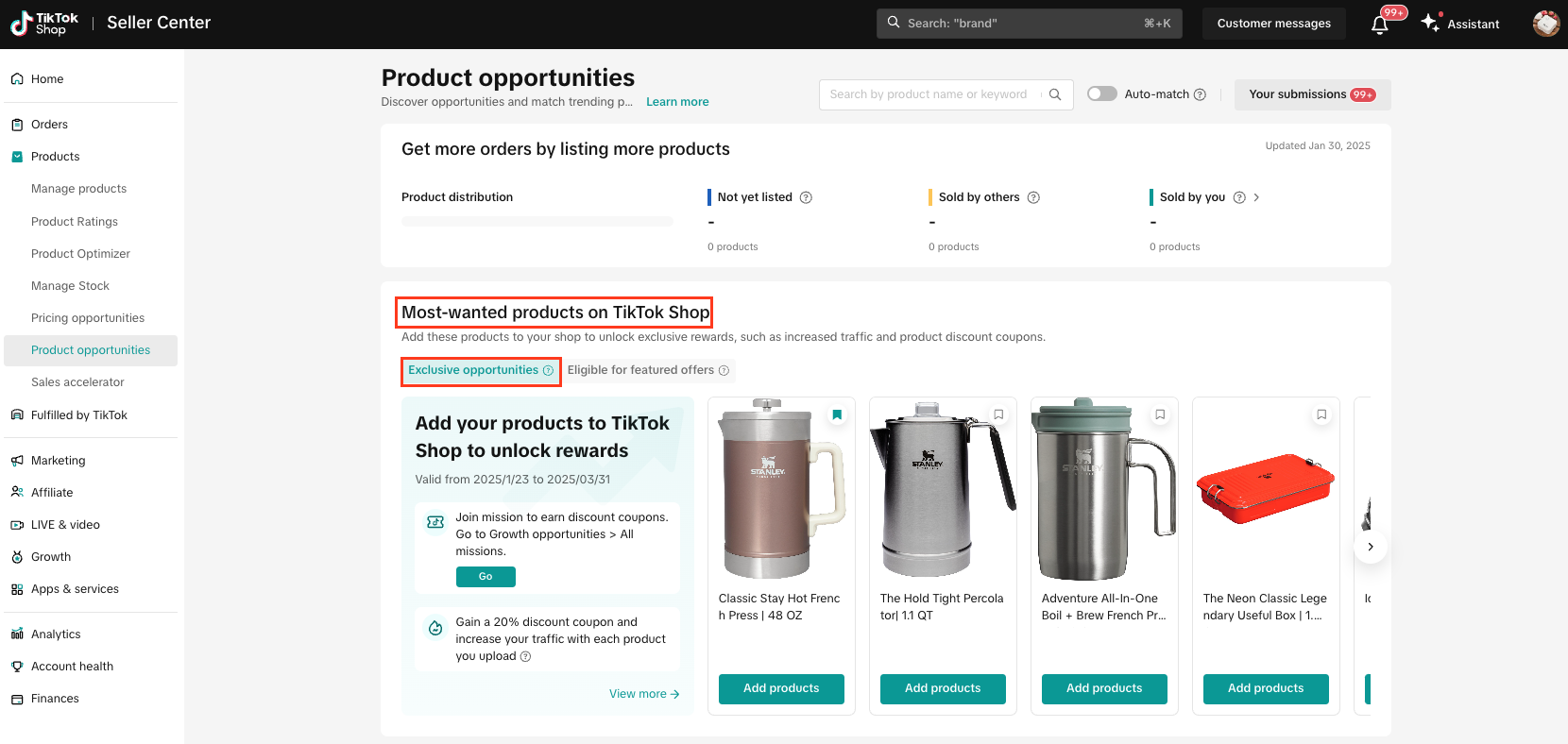Screen dimensions: 1568x744
Task: Click the TikTok Shop logo
Action: pos(44,24)
